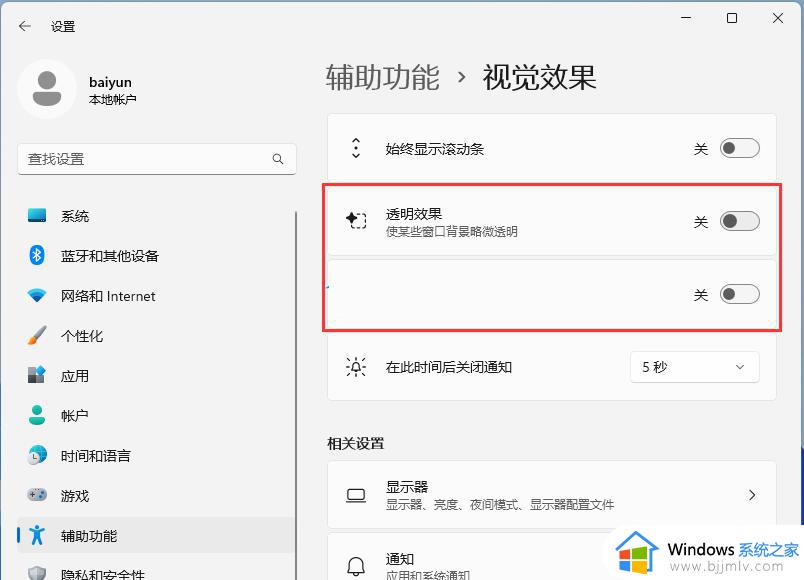Toggle 透明效果 switch on

[x=739, y=221]
